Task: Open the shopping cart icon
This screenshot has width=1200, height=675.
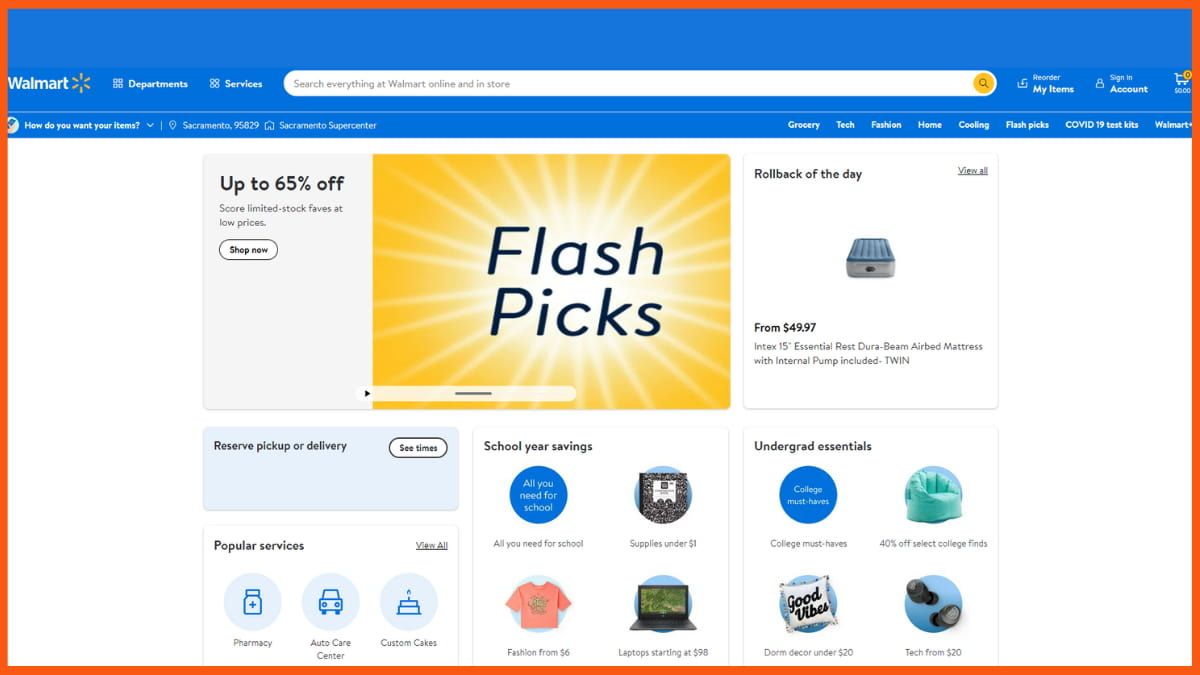Action: (x=1181, y=82)
